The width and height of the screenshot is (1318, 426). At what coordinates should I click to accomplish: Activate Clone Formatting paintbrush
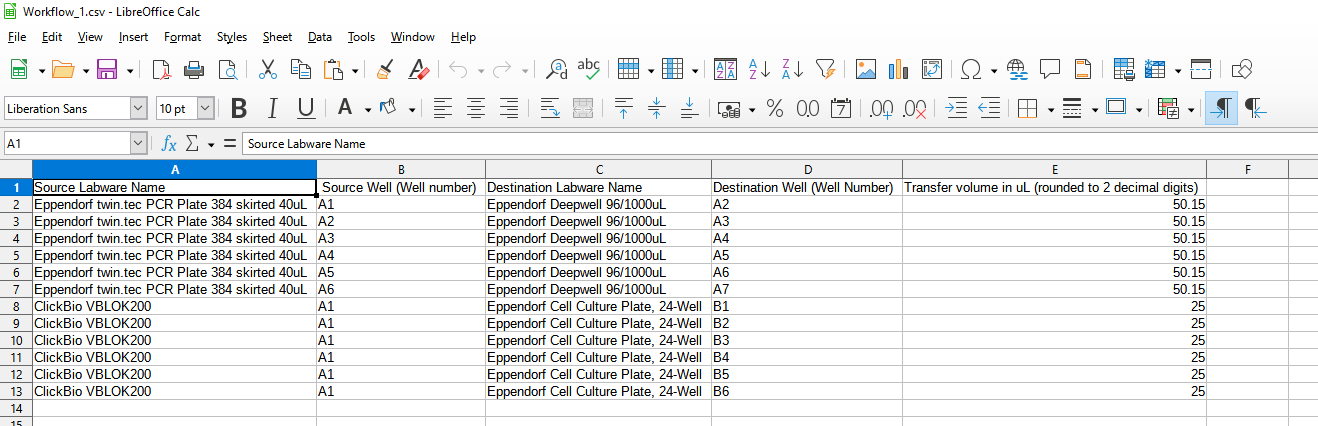coord(385,69)
